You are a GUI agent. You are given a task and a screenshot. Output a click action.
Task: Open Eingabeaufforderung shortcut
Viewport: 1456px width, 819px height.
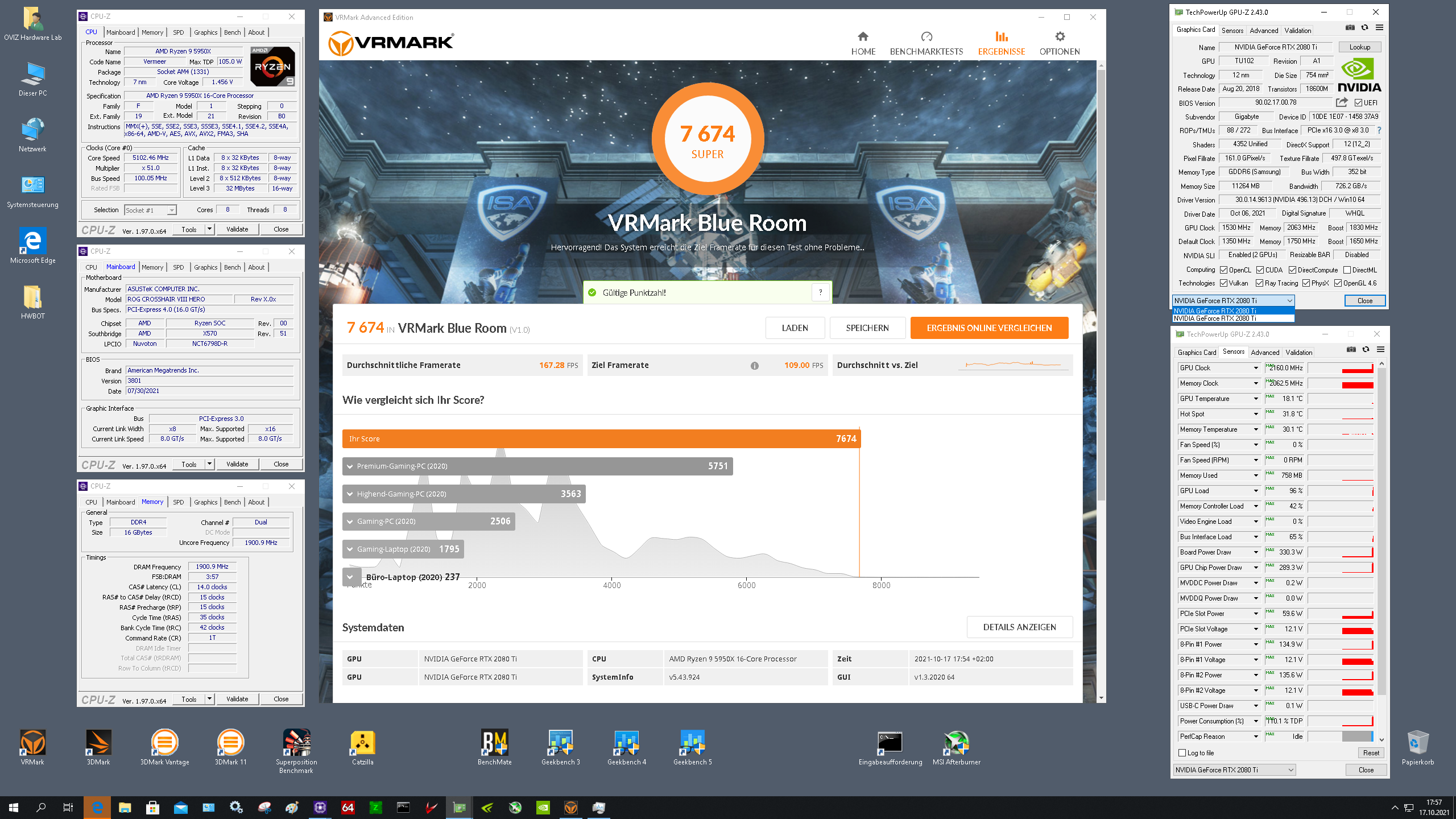coord(891,747)
